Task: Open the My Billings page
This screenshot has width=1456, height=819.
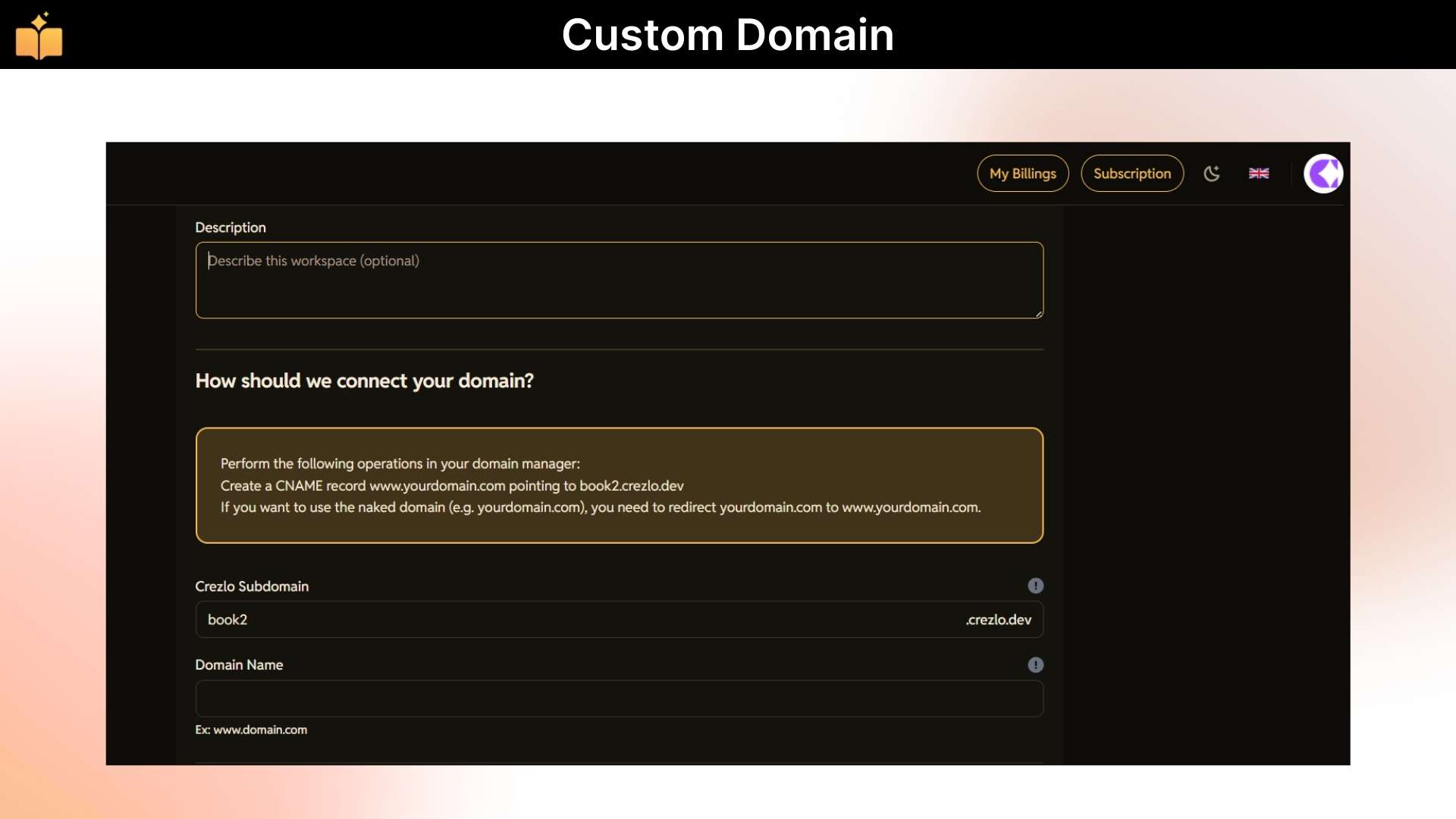Action: (x=1022, y=174)
